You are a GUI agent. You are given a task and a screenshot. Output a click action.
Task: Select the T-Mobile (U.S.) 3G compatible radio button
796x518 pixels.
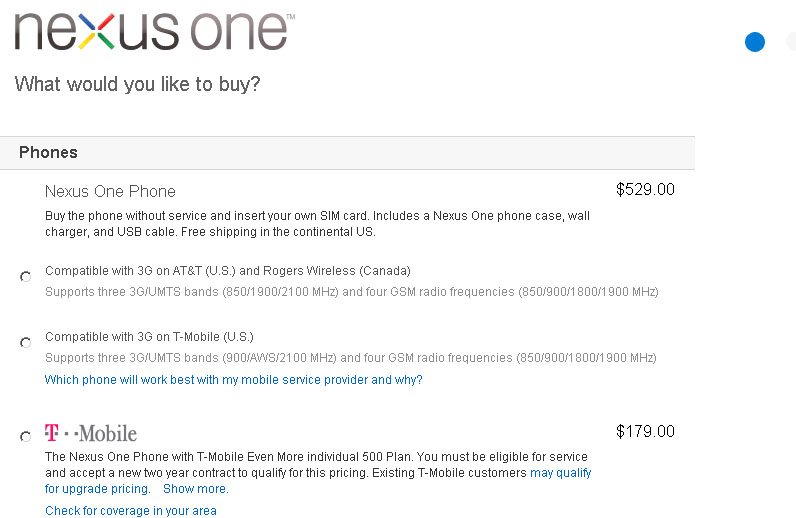[x=25, y=342]
